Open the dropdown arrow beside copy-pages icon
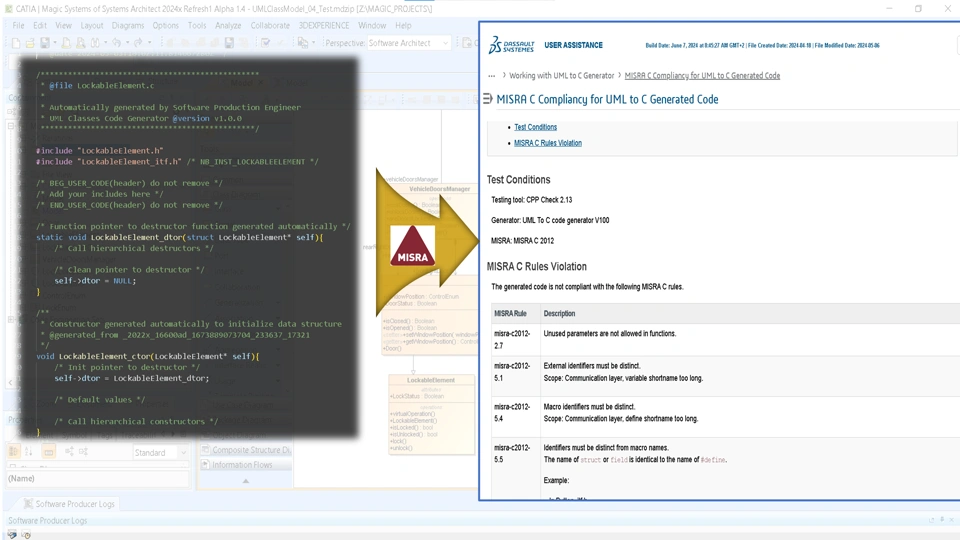960x540 pixels. (313, 43)
